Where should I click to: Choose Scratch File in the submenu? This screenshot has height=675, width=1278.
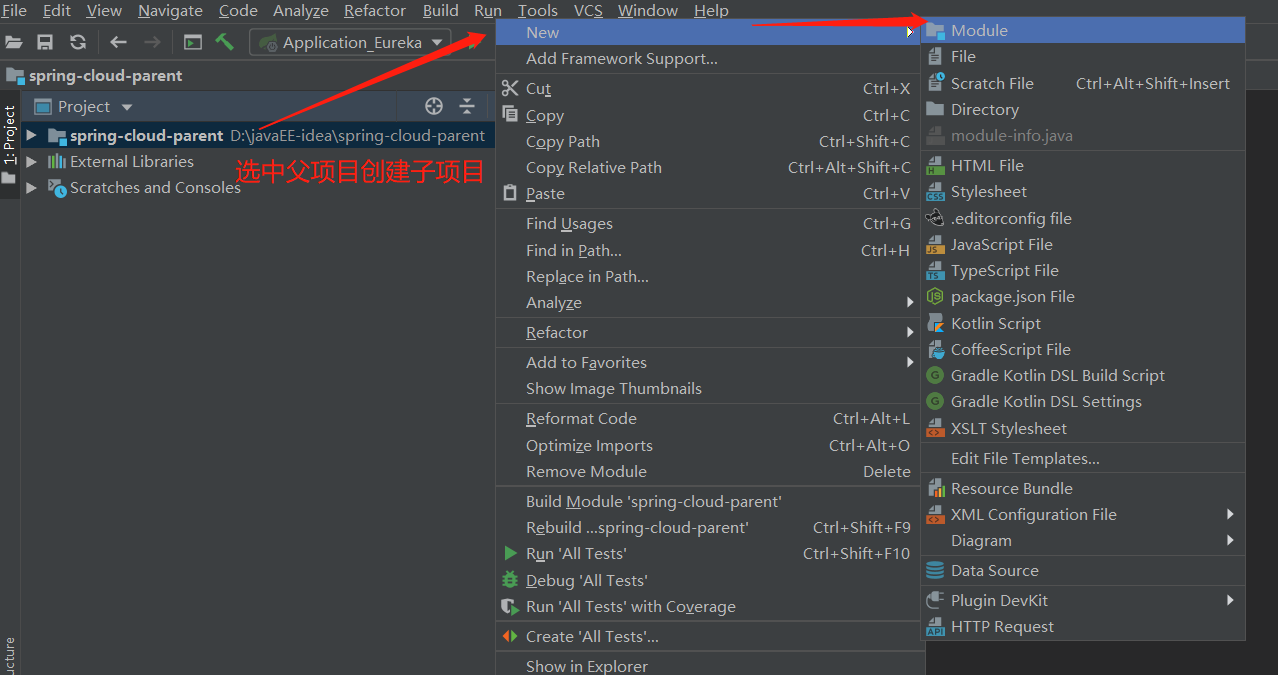(x=1083, y=84)
